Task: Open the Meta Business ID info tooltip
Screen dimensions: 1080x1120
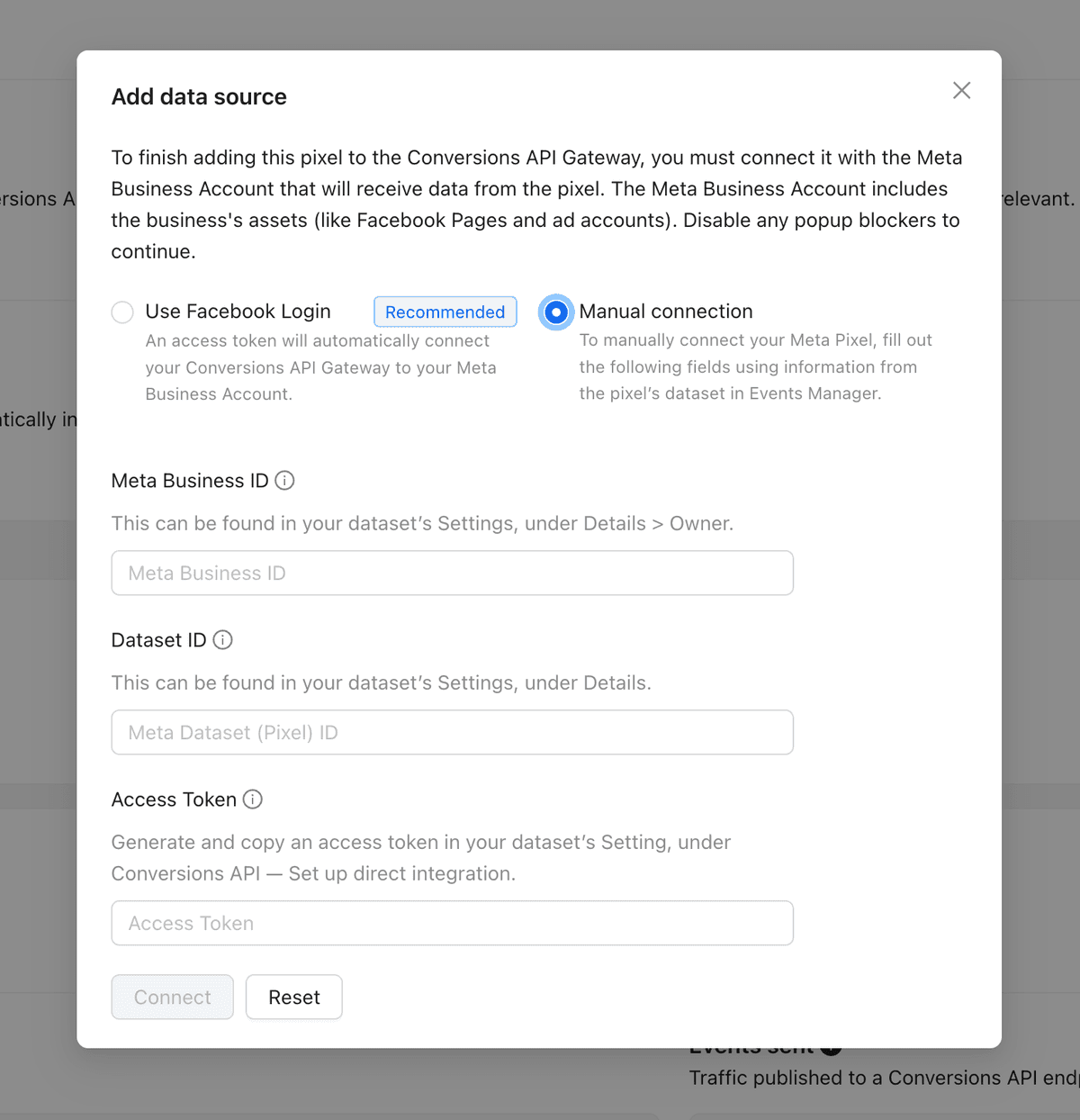Action: [x=284, y=481]
